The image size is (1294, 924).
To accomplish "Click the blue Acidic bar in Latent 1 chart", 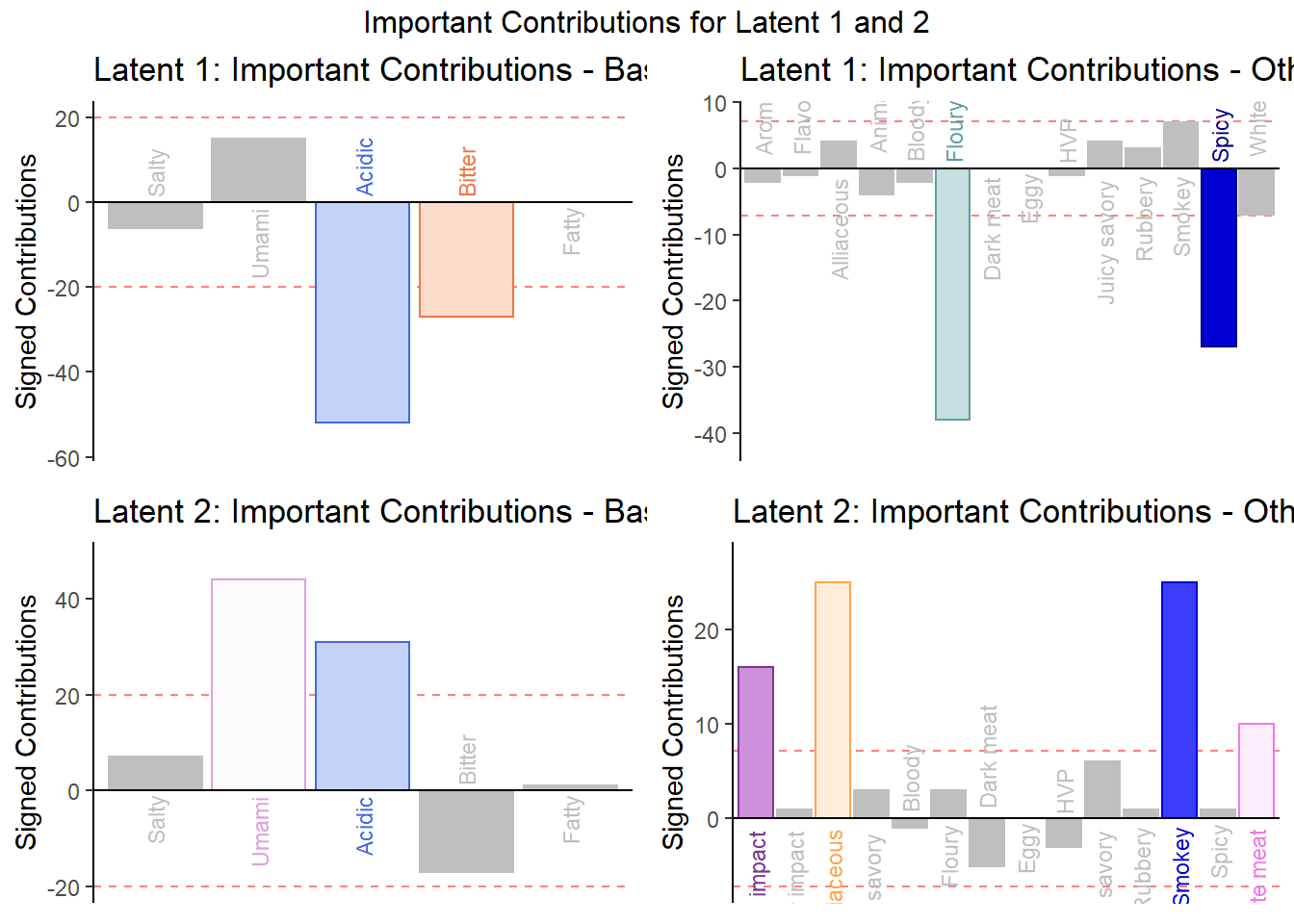I will tap(362, 312).
